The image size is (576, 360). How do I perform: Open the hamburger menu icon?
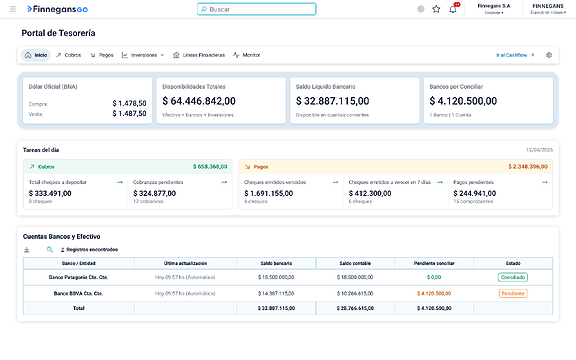click(13, 9)
